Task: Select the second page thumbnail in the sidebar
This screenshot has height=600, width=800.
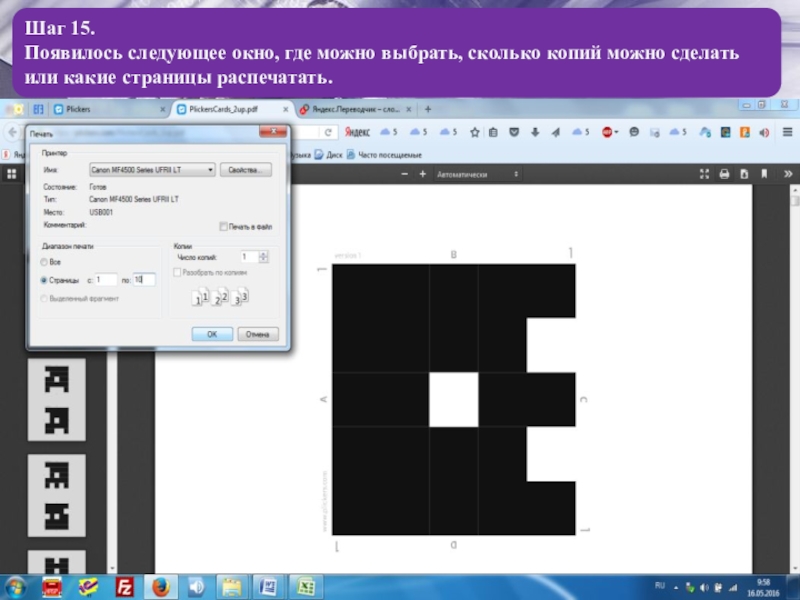Action: (56, 495)
